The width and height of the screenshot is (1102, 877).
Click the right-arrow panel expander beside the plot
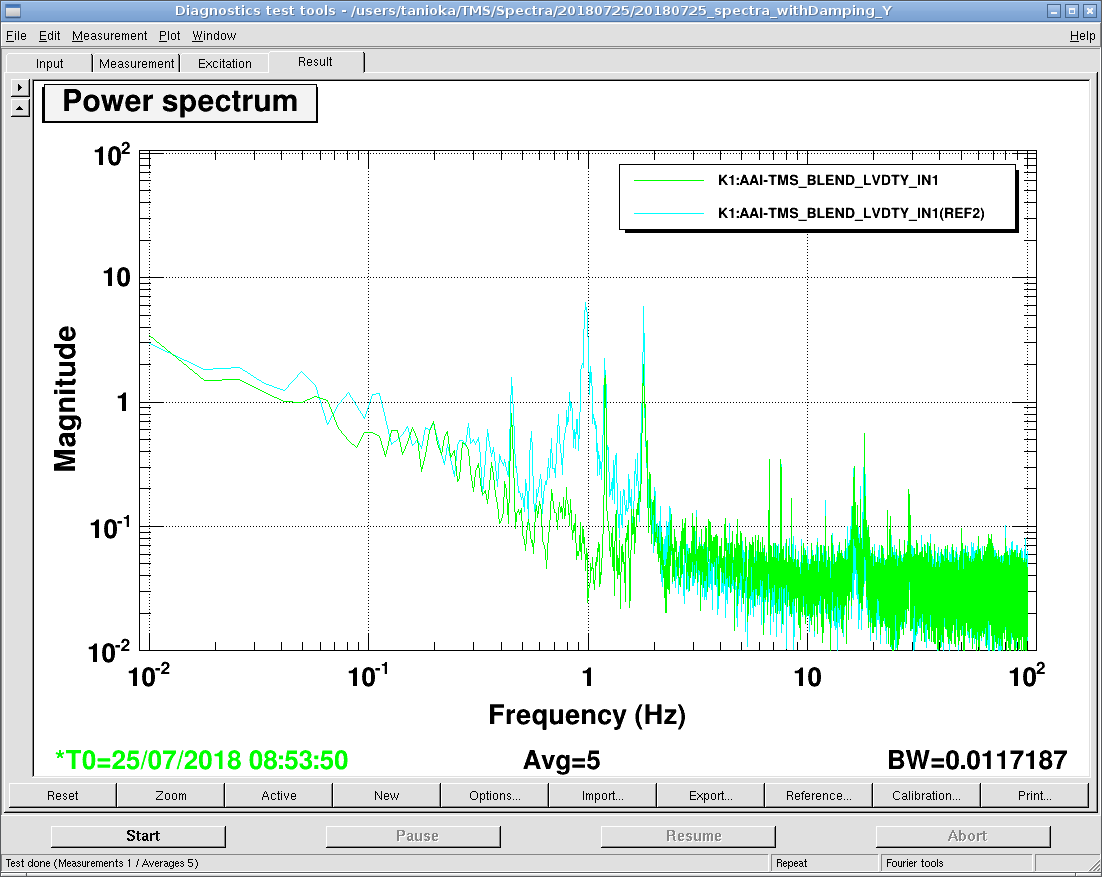(20, 88)
